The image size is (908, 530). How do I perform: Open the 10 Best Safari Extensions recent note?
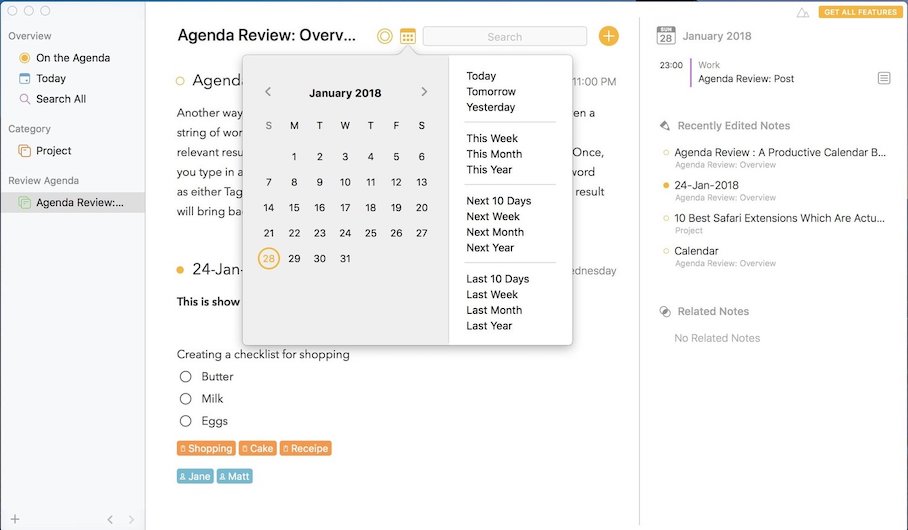(x=780, y=218)
